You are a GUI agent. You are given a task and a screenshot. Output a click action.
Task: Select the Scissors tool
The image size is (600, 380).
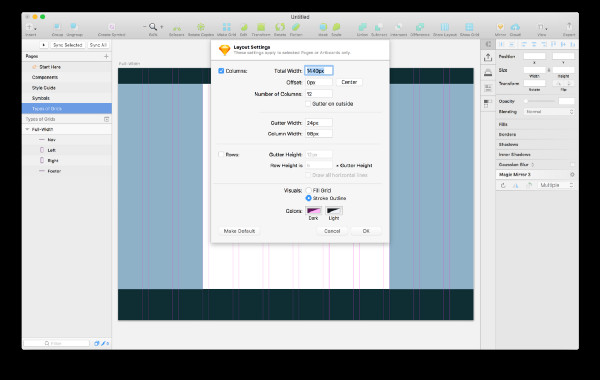pos(176,28)
